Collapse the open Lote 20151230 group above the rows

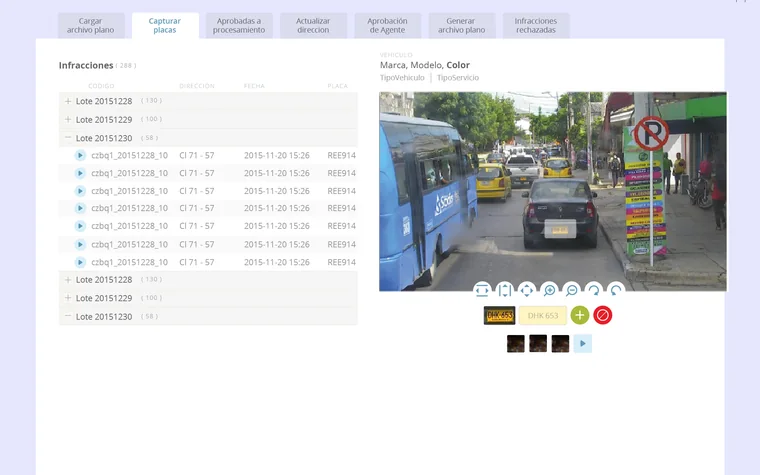click(x=68, y=138)
